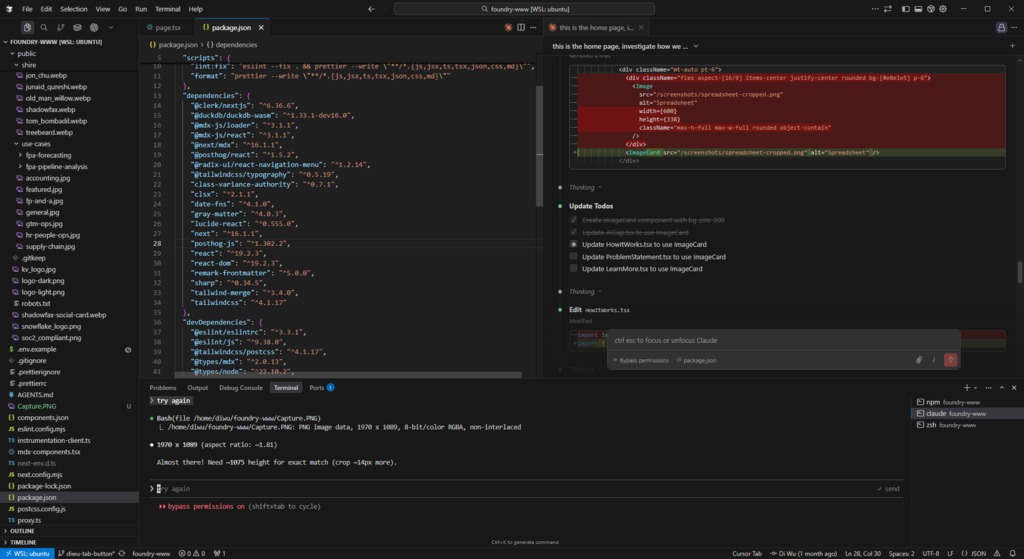The image size is (1024, 559).
Task: Click the swap arrows icon in title bar
Action: (x=888, y=9)
